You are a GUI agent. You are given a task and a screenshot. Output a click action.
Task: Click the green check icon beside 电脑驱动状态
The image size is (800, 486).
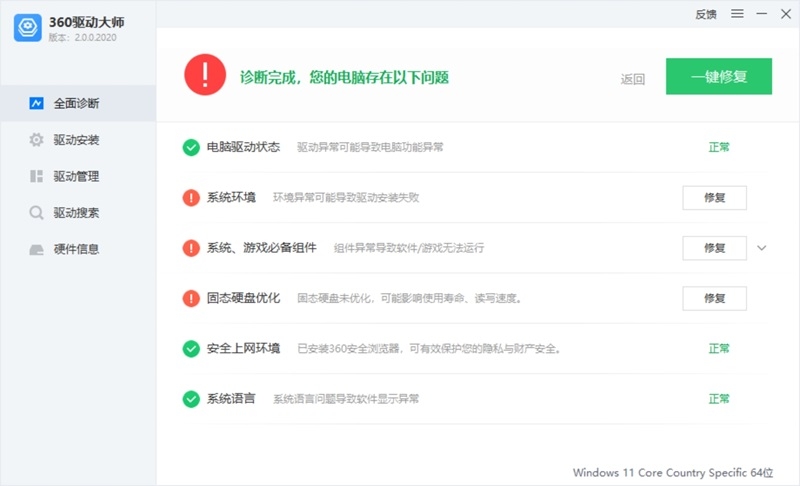[191, 147]
